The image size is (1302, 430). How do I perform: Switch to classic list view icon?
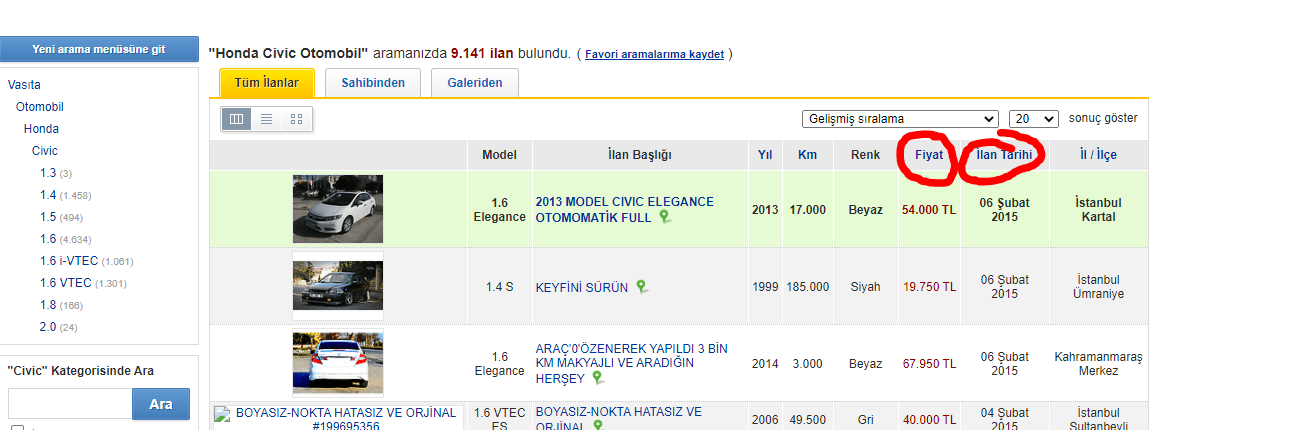267,119
